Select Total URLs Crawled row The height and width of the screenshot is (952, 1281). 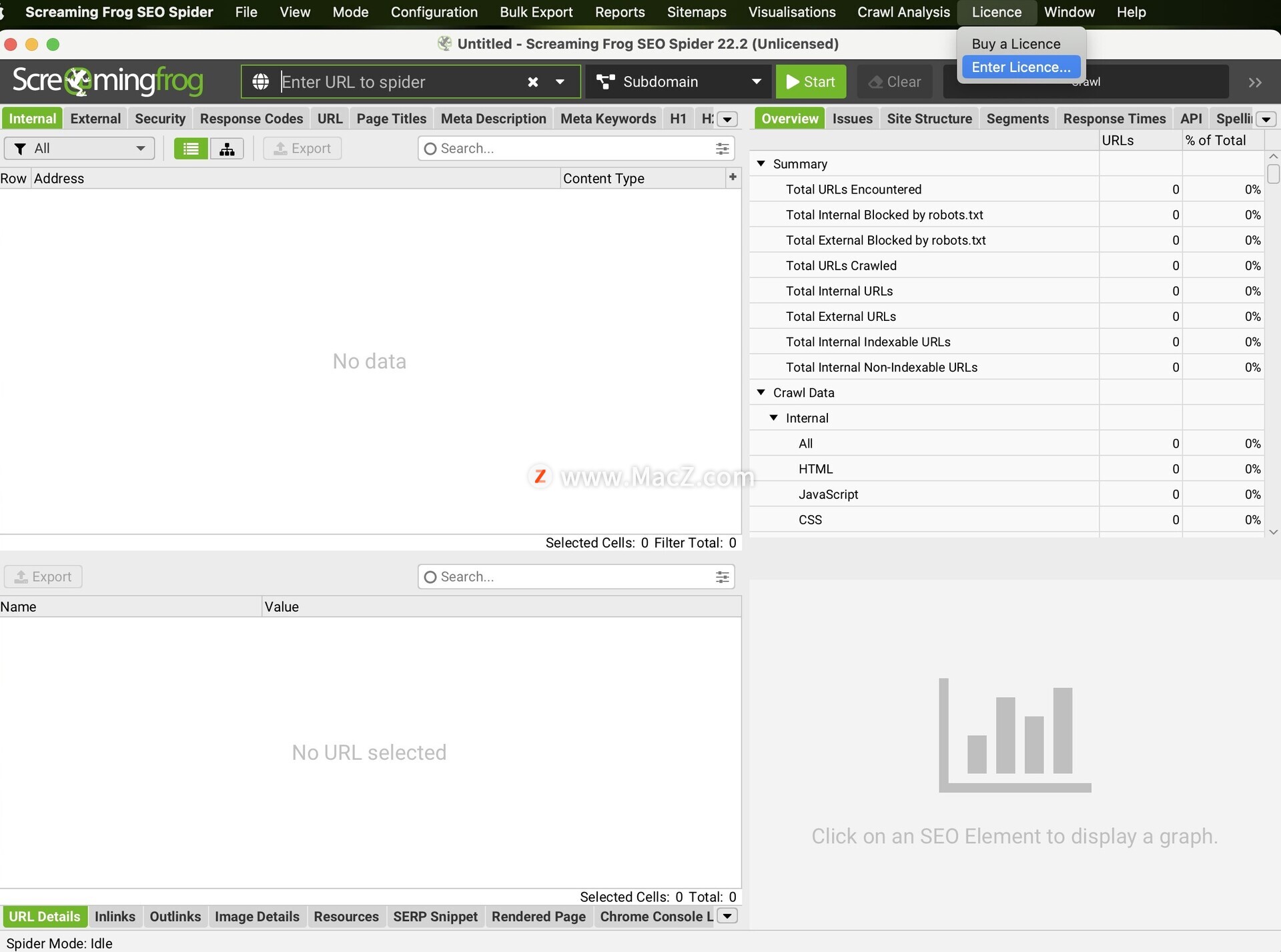(1006, 266)
